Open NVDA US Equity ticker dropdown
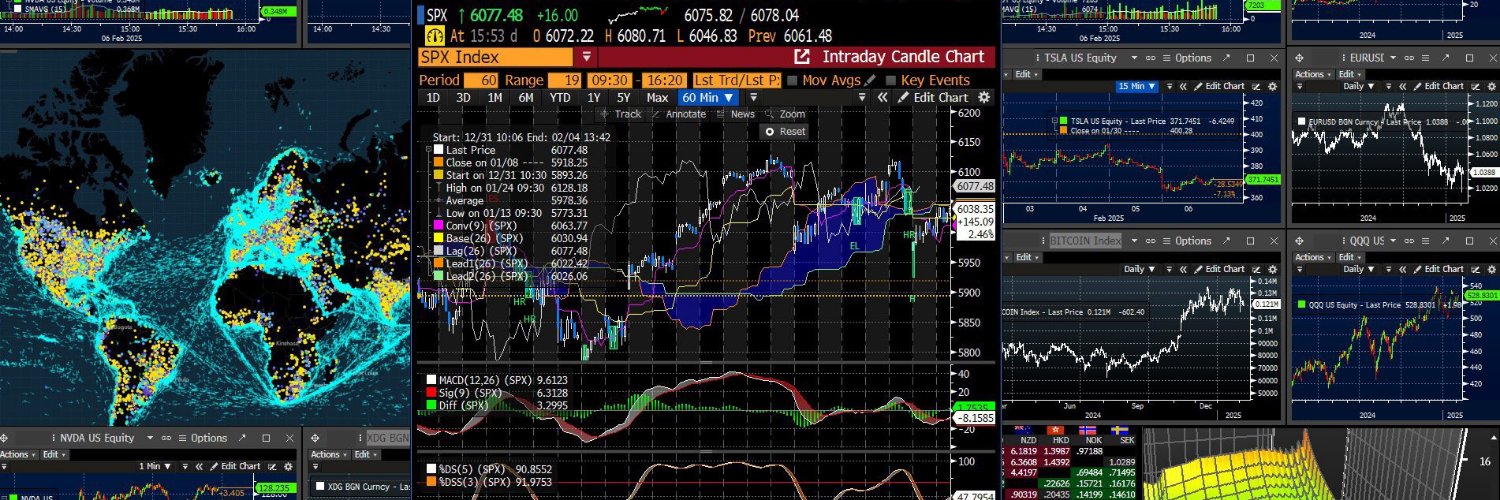 click(150, 438)
